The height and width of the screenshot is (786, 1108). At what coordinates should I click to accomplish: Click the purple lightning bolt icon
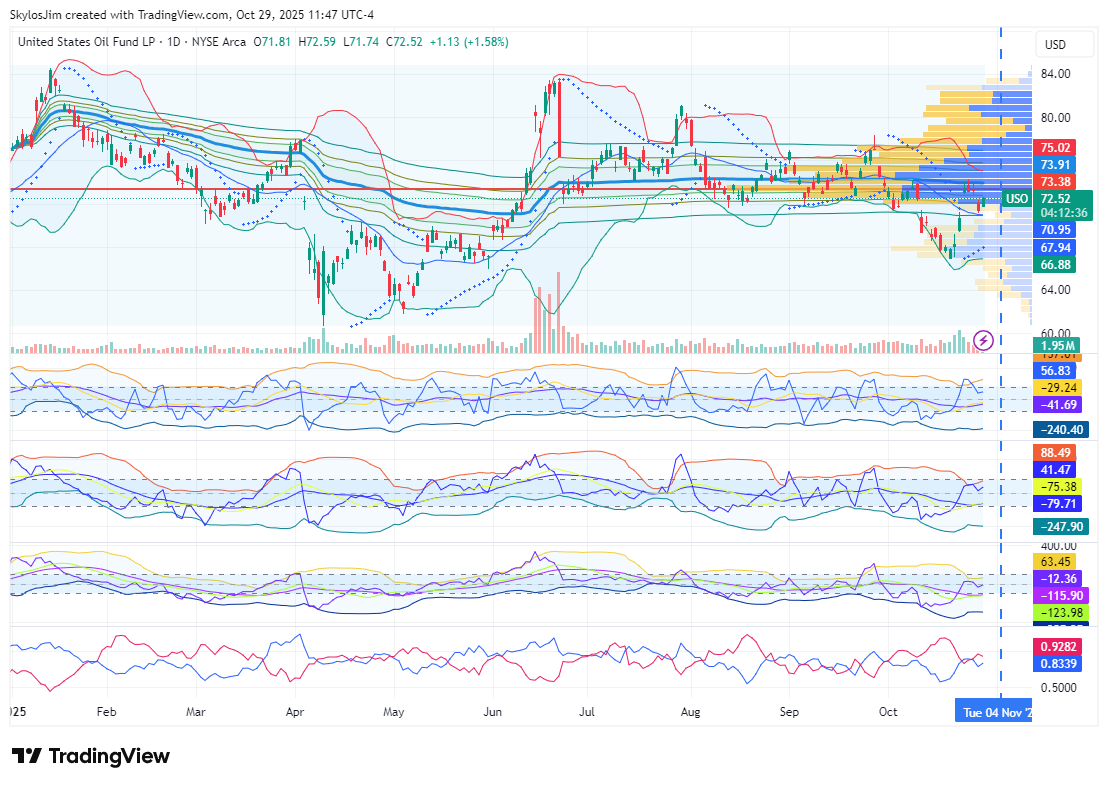coord(983,340)
